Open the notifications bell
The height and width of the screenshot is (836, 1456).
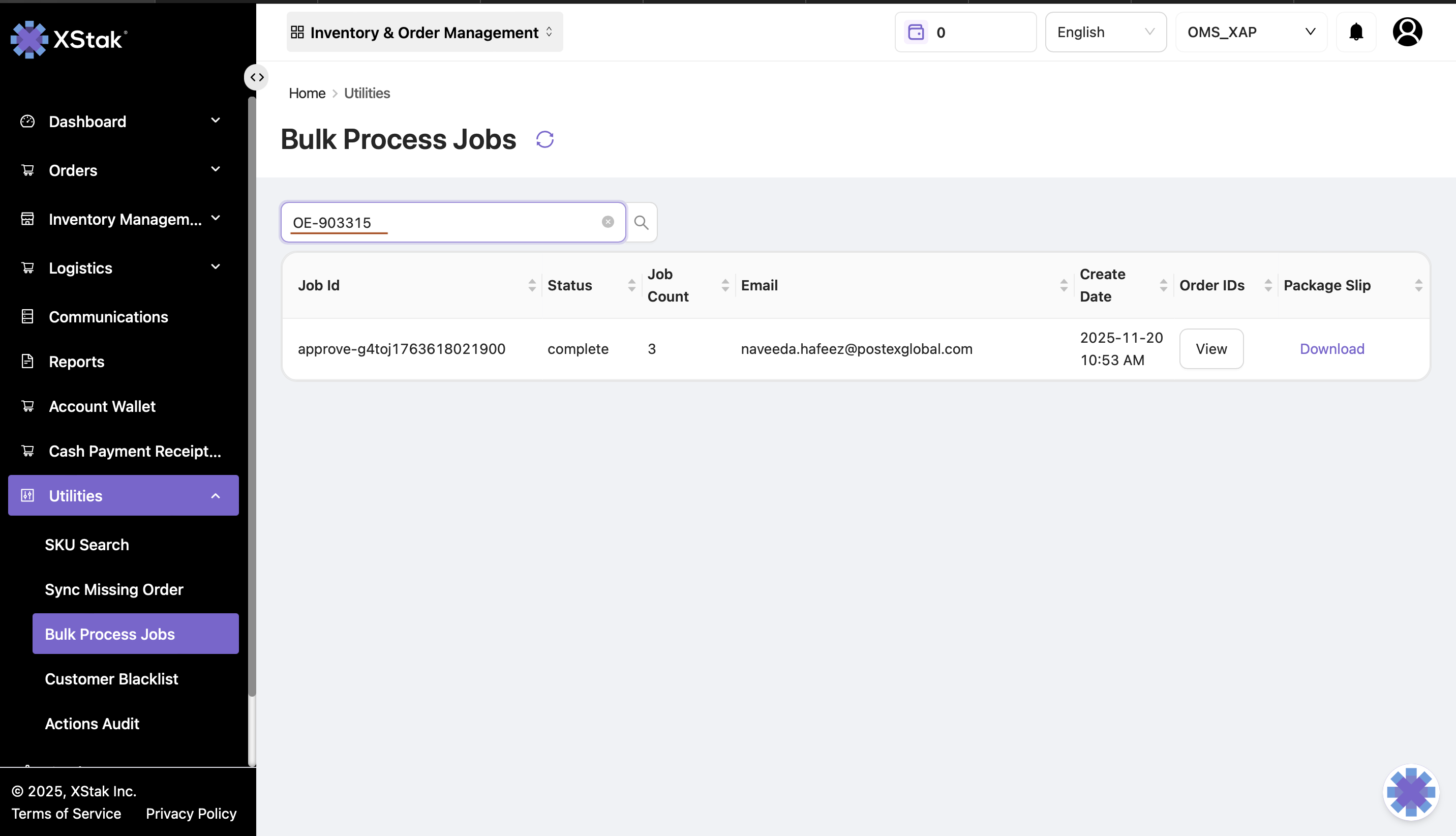pyautogui.click(x=1355, y=32)
